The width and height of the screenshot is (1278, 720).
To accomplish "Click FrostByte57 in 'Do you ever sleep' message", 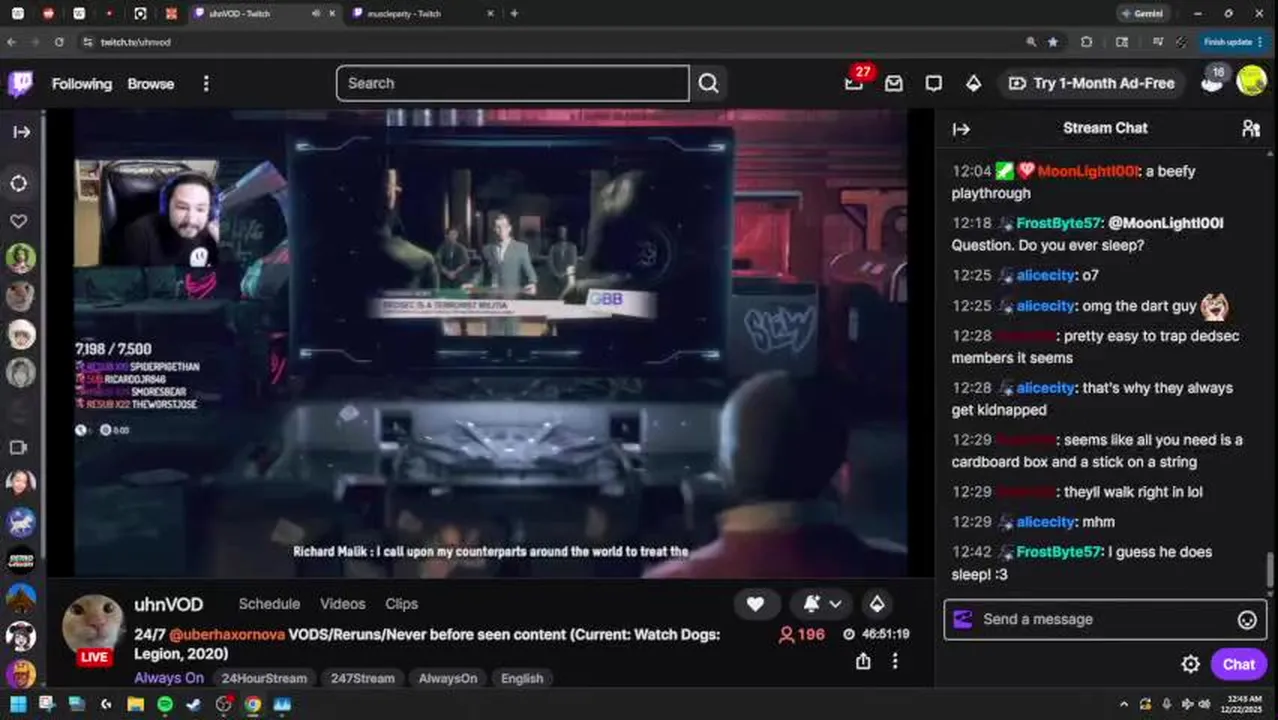I will point(1056,223).
